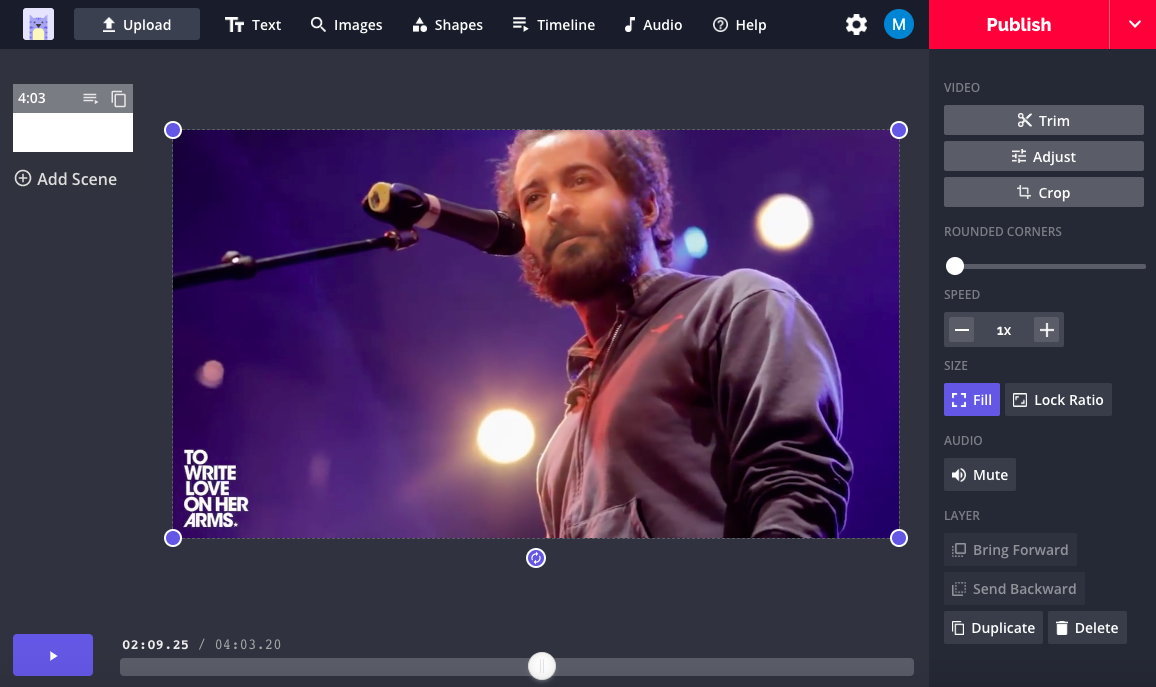Expand the Publish dropdown arrow
Viewport: 1156px width, 687px height.
click(1134, 25)
